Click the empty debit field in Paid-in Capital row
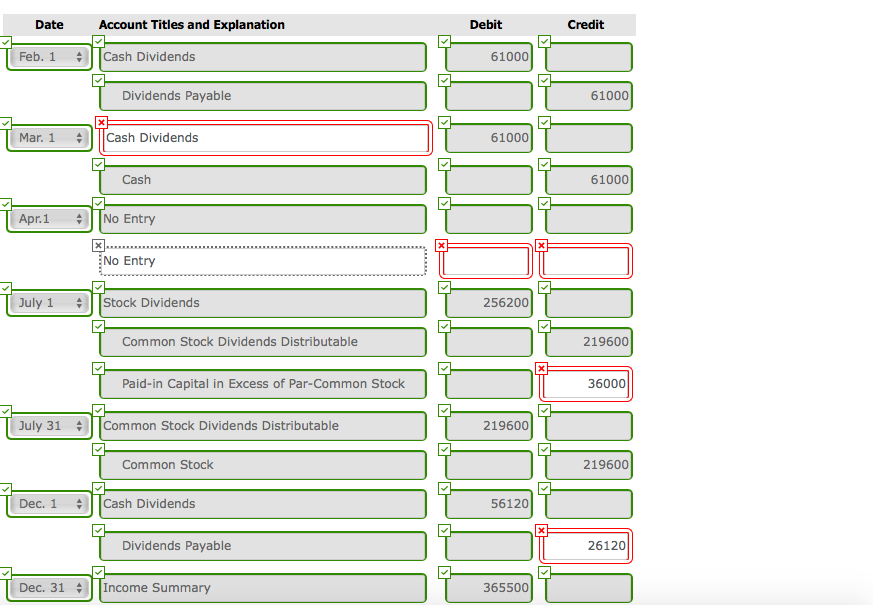 click(x=489, y=383)
